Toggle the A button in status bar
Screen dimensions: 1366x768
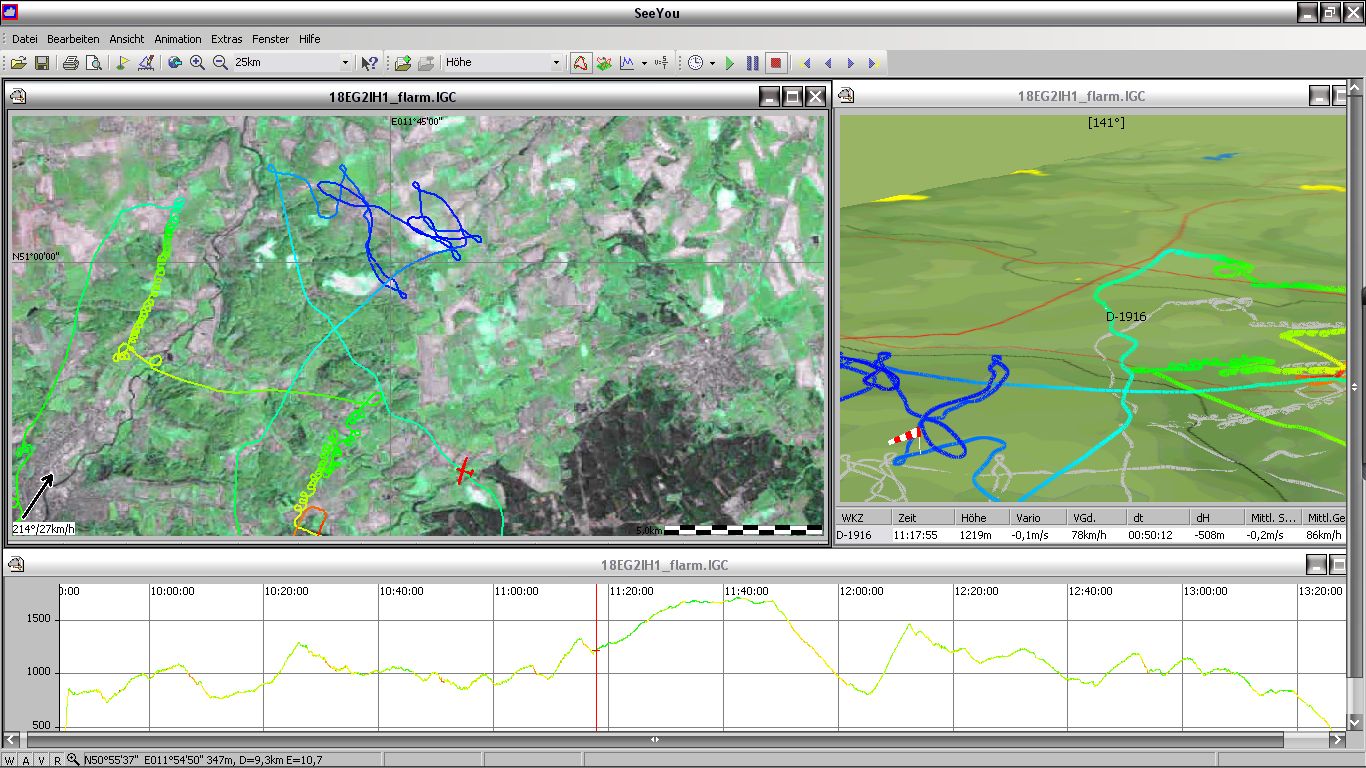coord(25,760)
